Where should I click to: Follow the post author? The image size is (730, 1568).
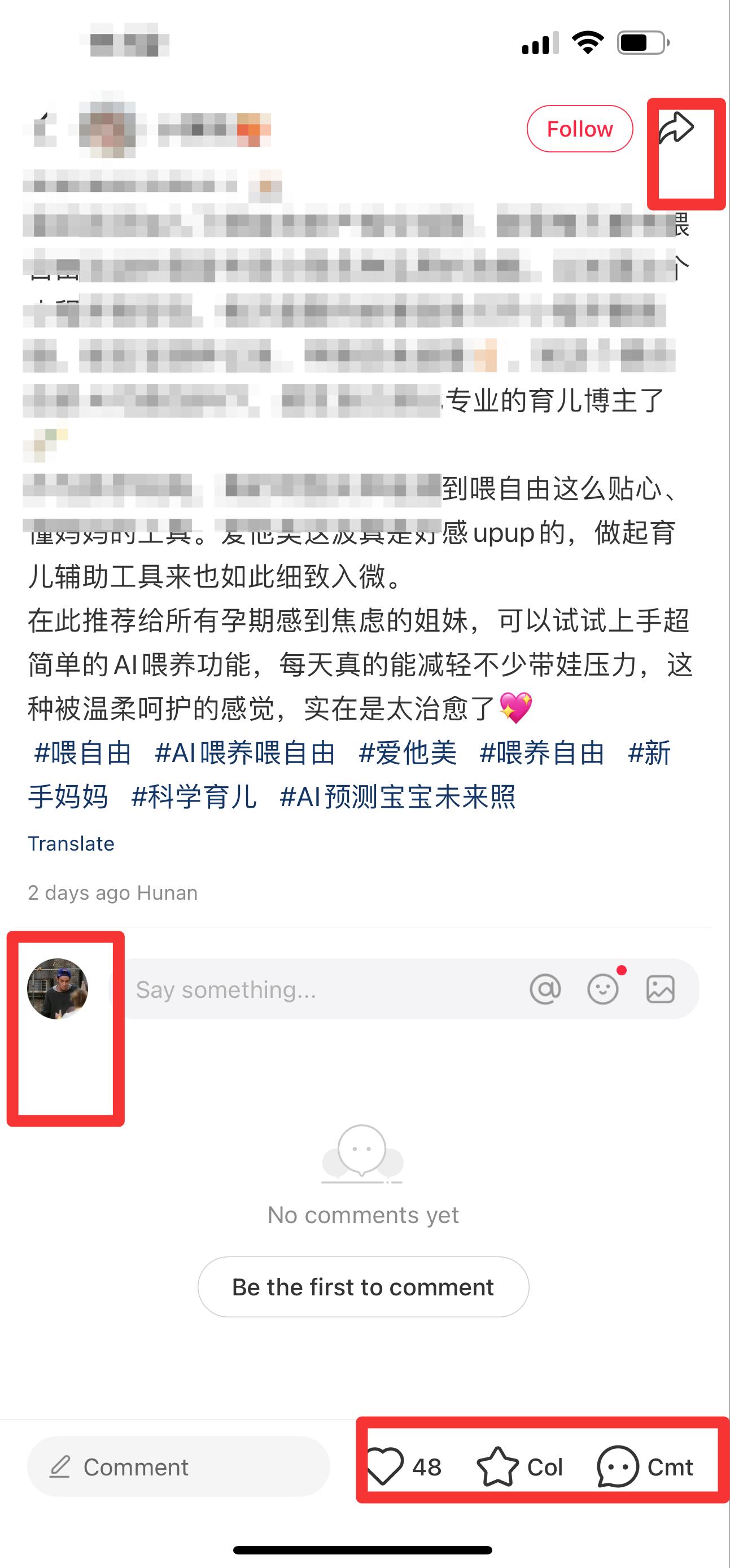[x=580, y=129]
